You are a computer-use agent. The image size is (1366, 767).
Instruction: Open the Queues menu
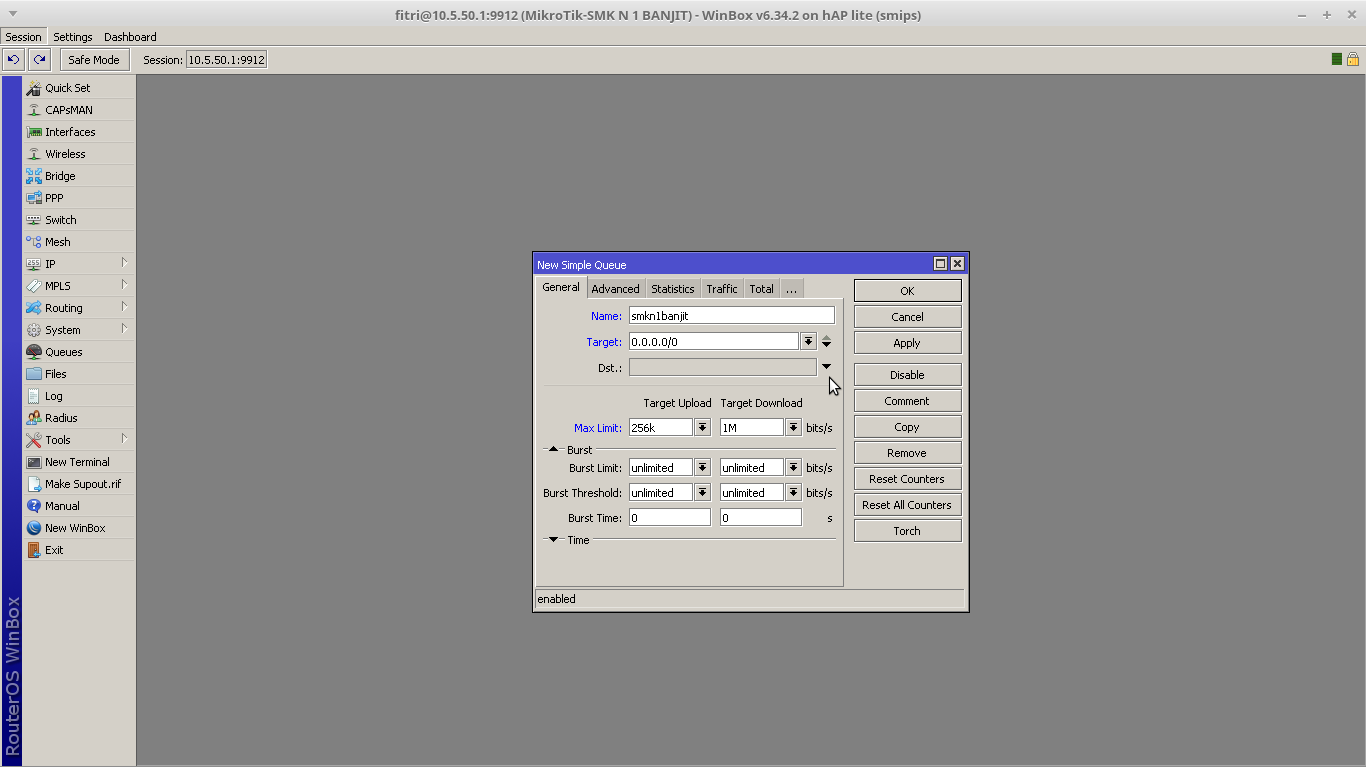[x=78, y=352]
